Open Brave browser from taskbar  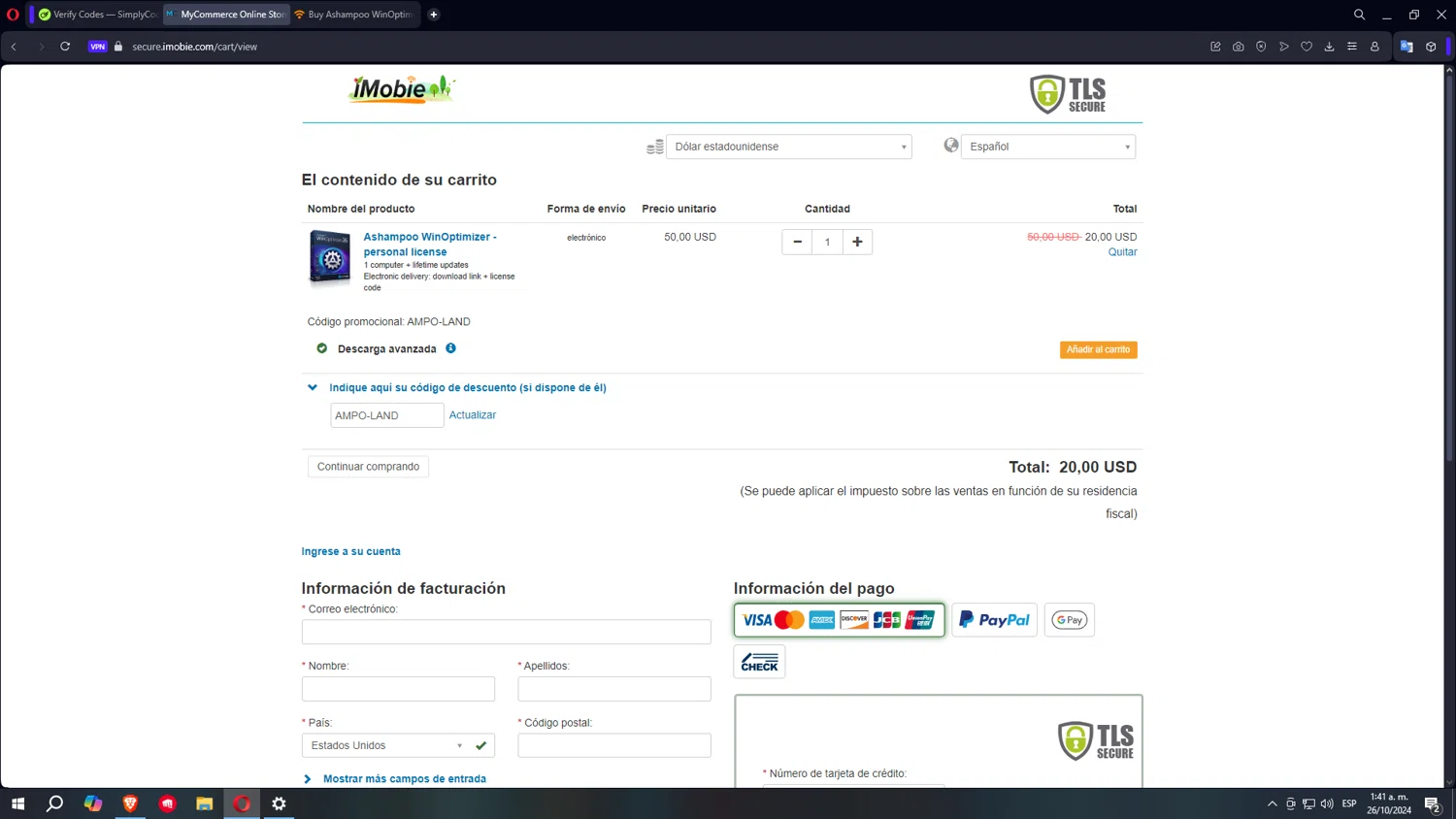[130, 803]
